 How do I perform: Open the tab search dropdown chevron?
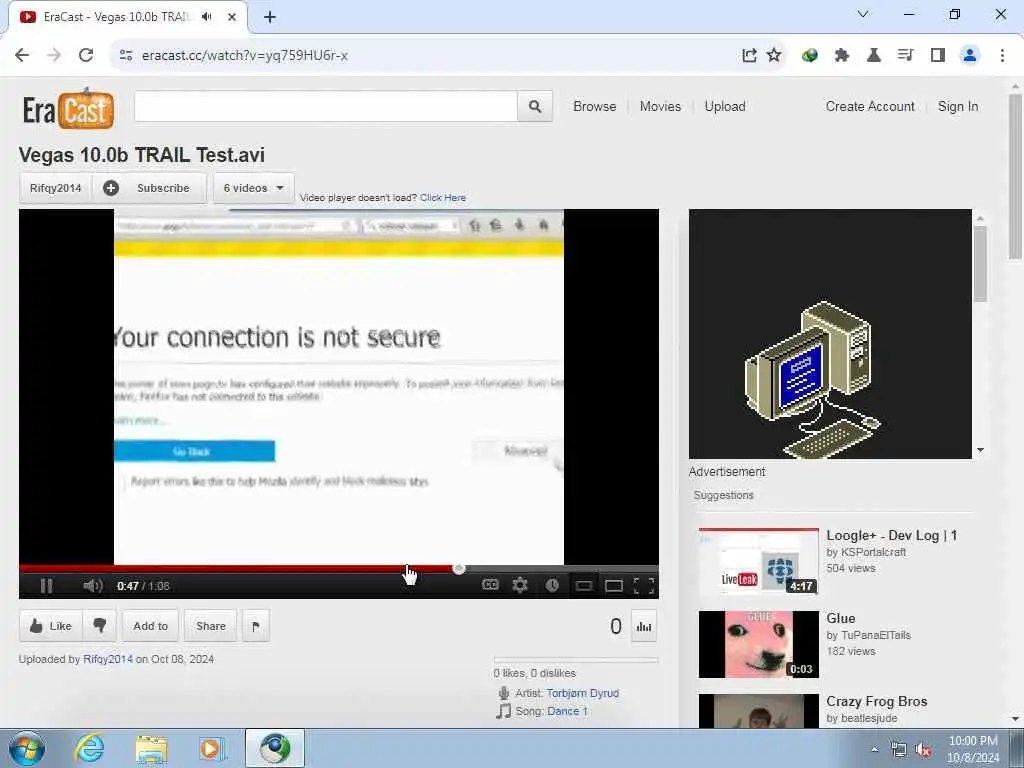point(863,14)
